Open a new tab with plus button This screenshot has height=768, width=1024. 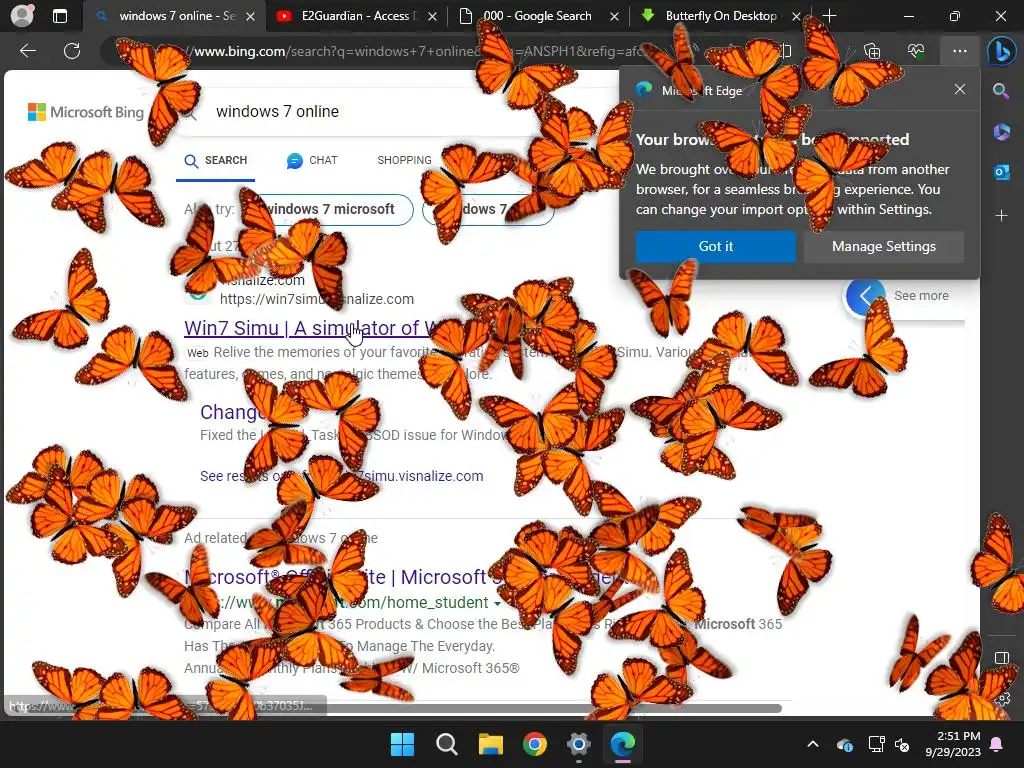click(x=829, y=16)
